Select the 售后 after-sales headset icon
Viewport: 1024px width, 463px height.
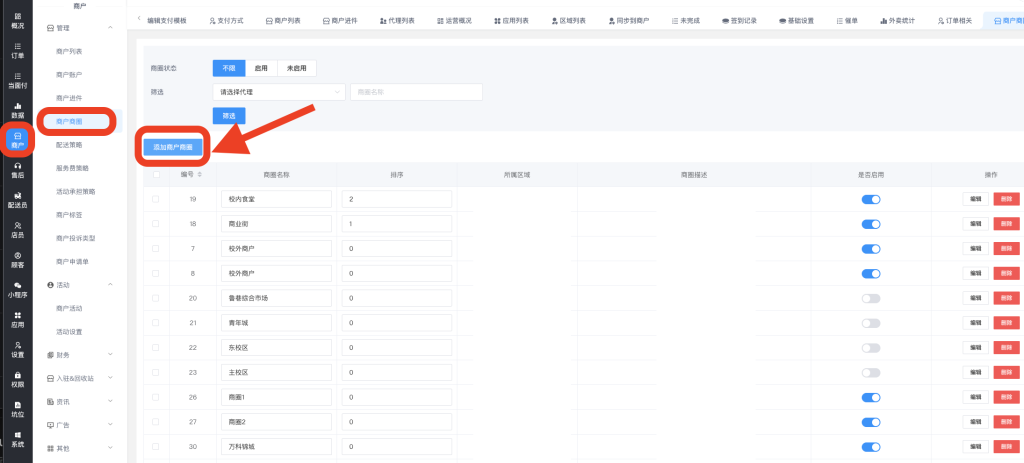click(x=16, y=170)
